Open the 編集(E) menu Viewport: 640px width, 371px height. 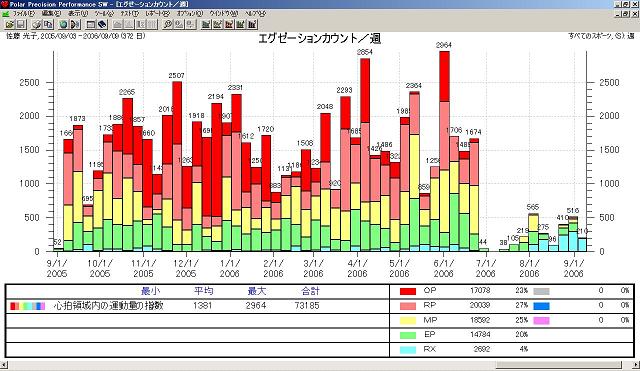pyautogui.click(x=51, y=13)
